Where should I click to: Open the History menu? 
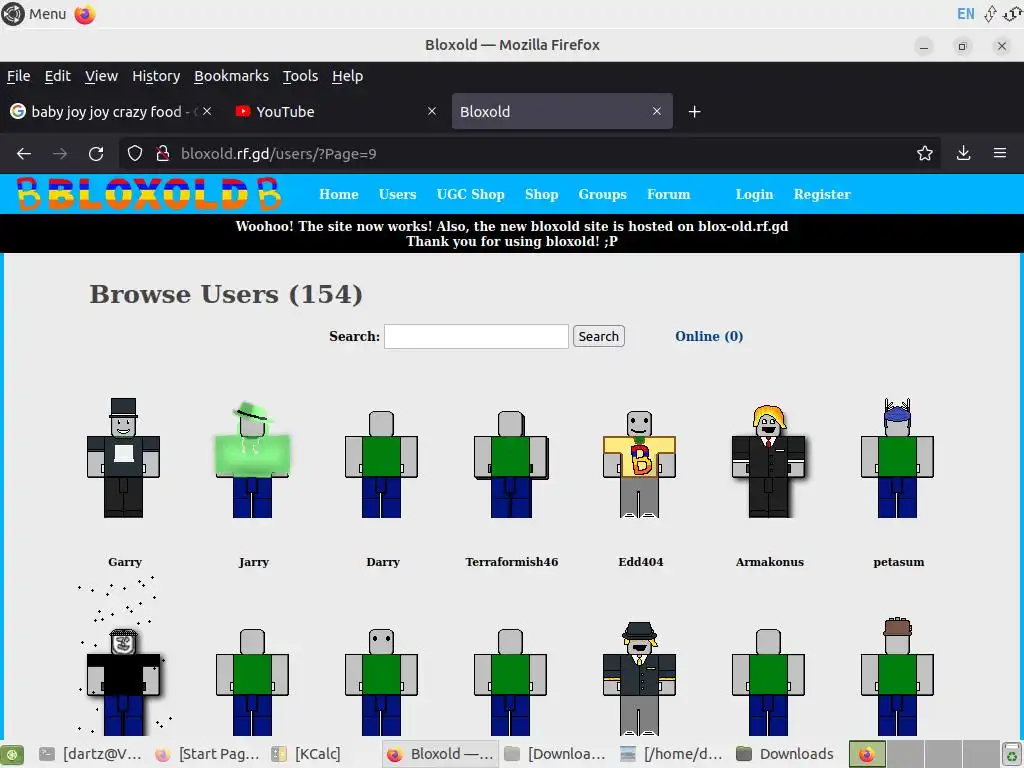coord(156,76)
